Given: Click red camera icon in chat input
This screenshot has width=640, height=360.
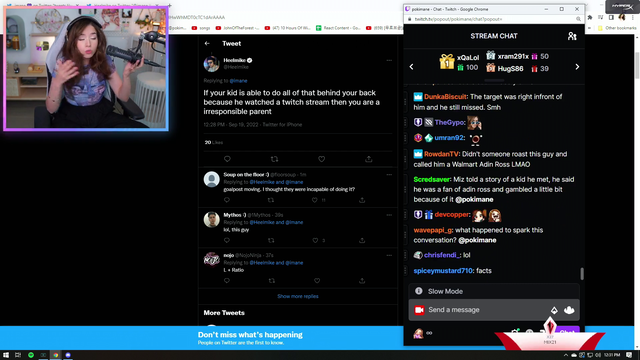Looking at the screenshot, I should (419, 310).
